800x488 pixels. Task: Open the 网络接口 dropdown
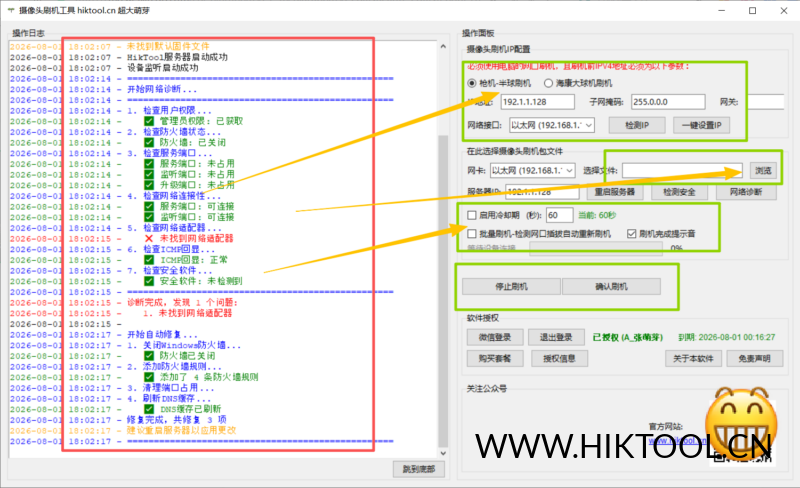[x=552, y=125]
